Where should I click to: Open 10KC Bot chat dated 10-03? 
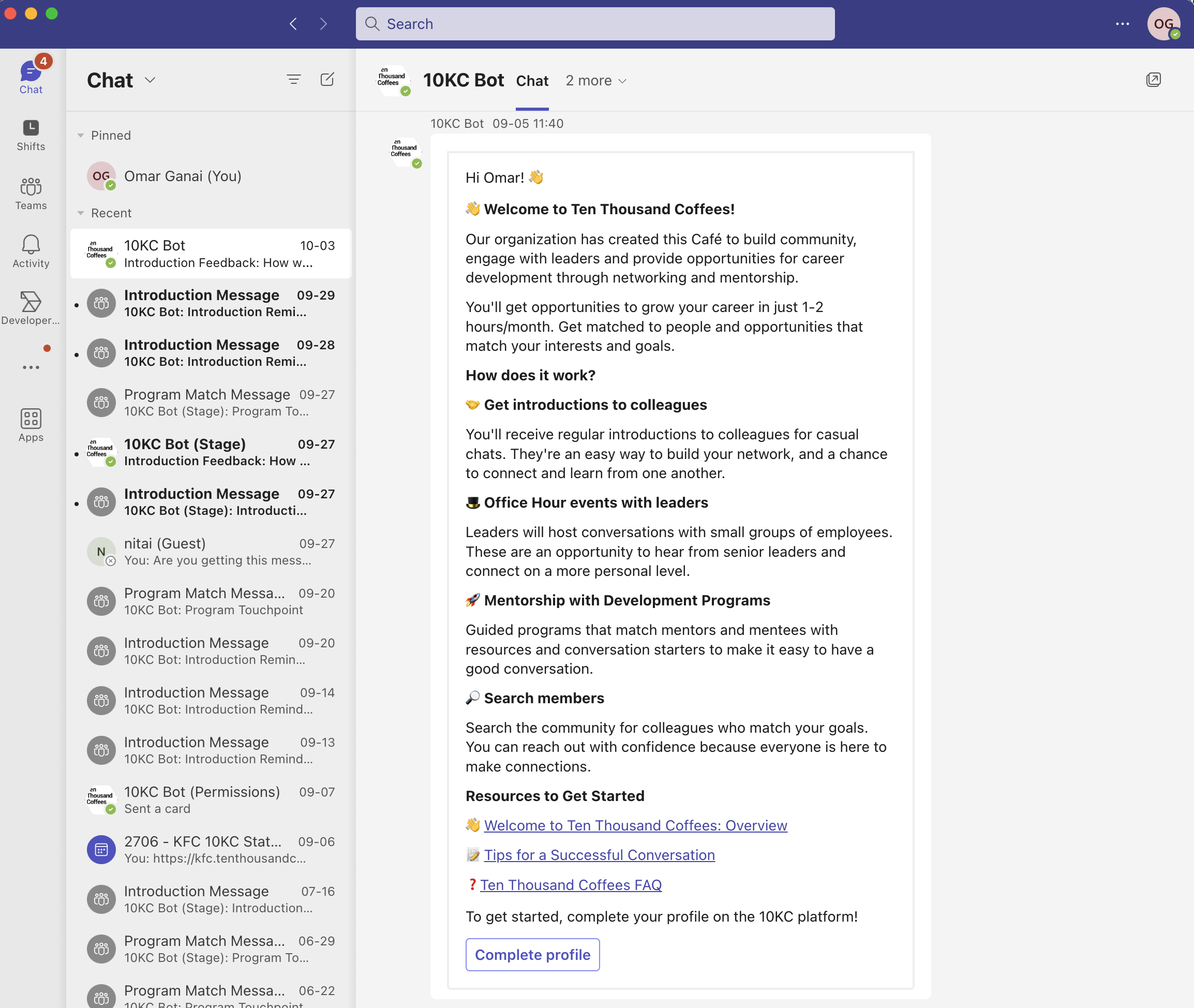[x=210, y=254]
